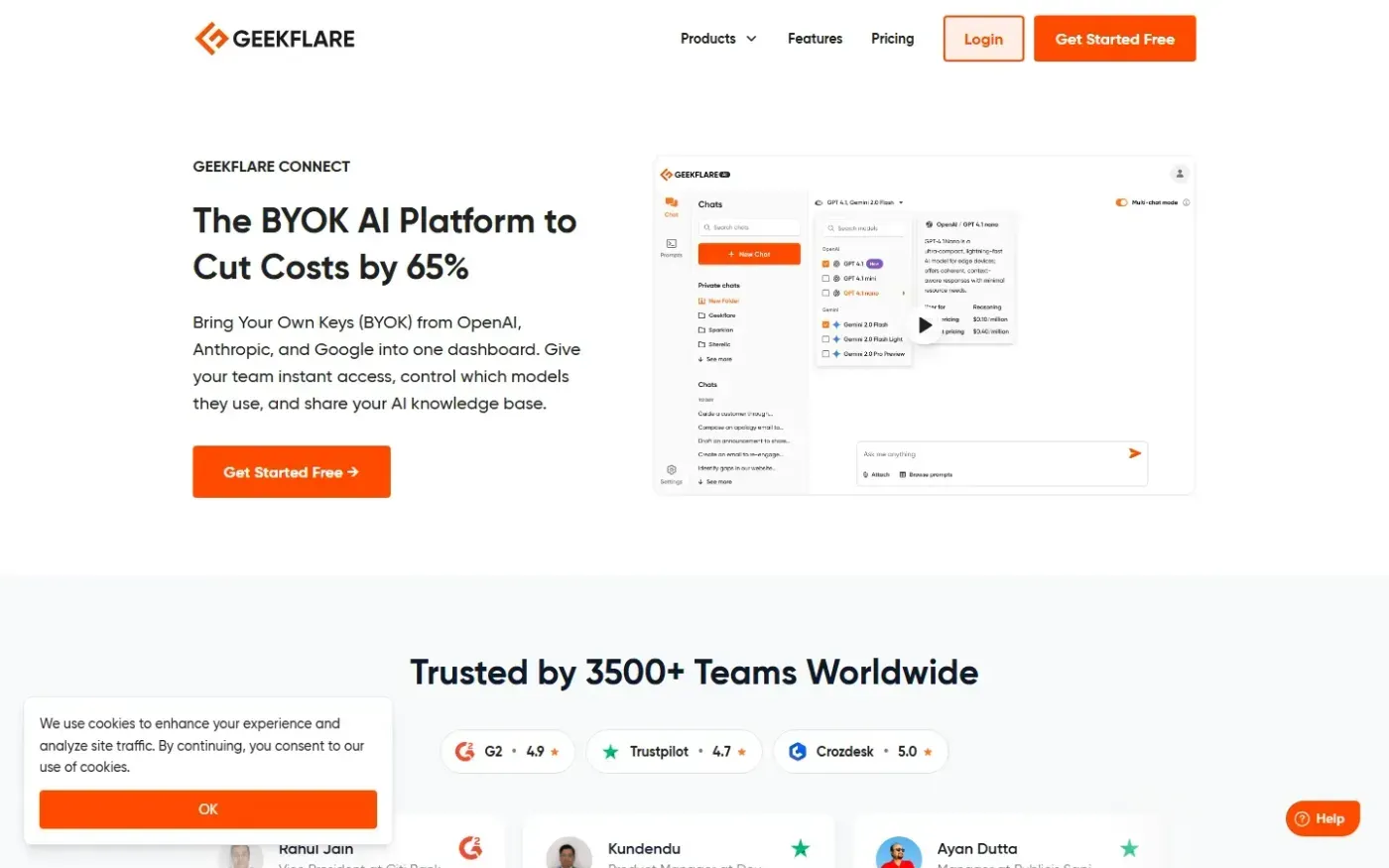Click the hero Get Started Free arrow button
This screenshot has width=1389, height=868.
tap(292, 472)
